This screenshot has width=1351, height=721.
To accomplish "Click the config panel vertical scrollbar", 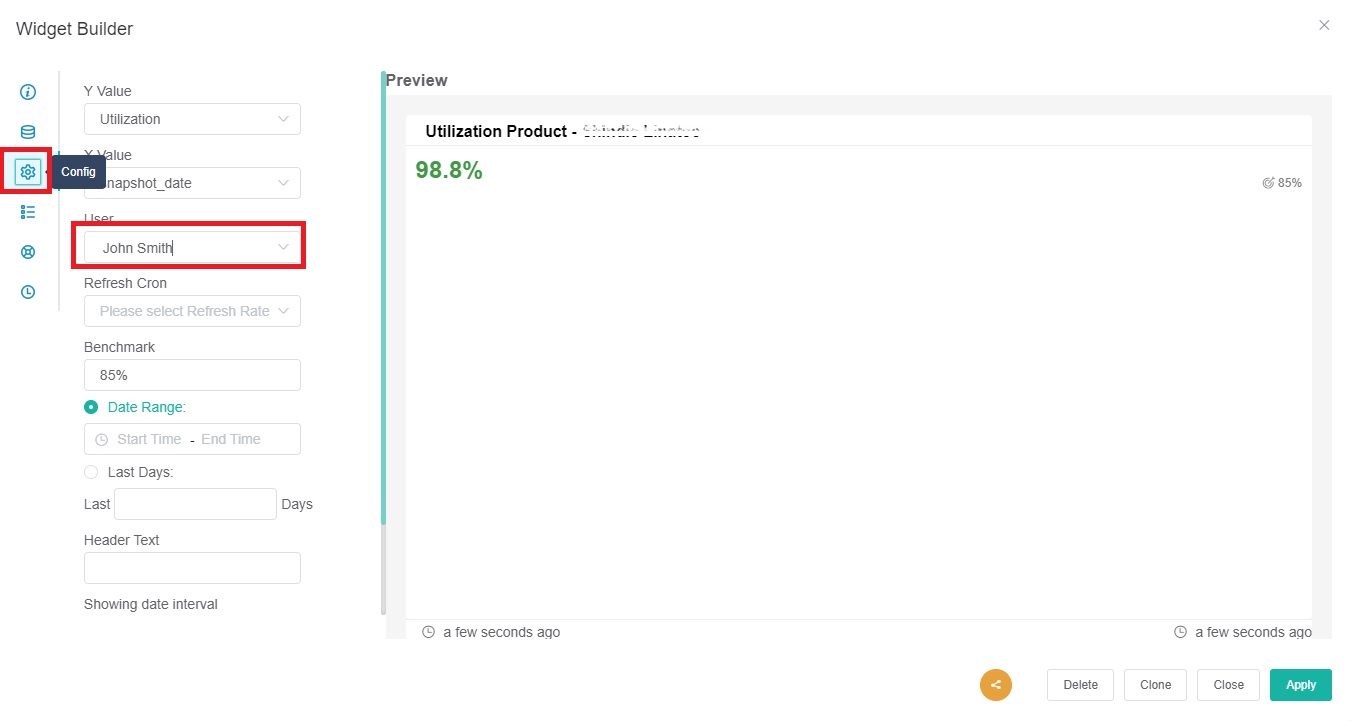I will 383,300.
